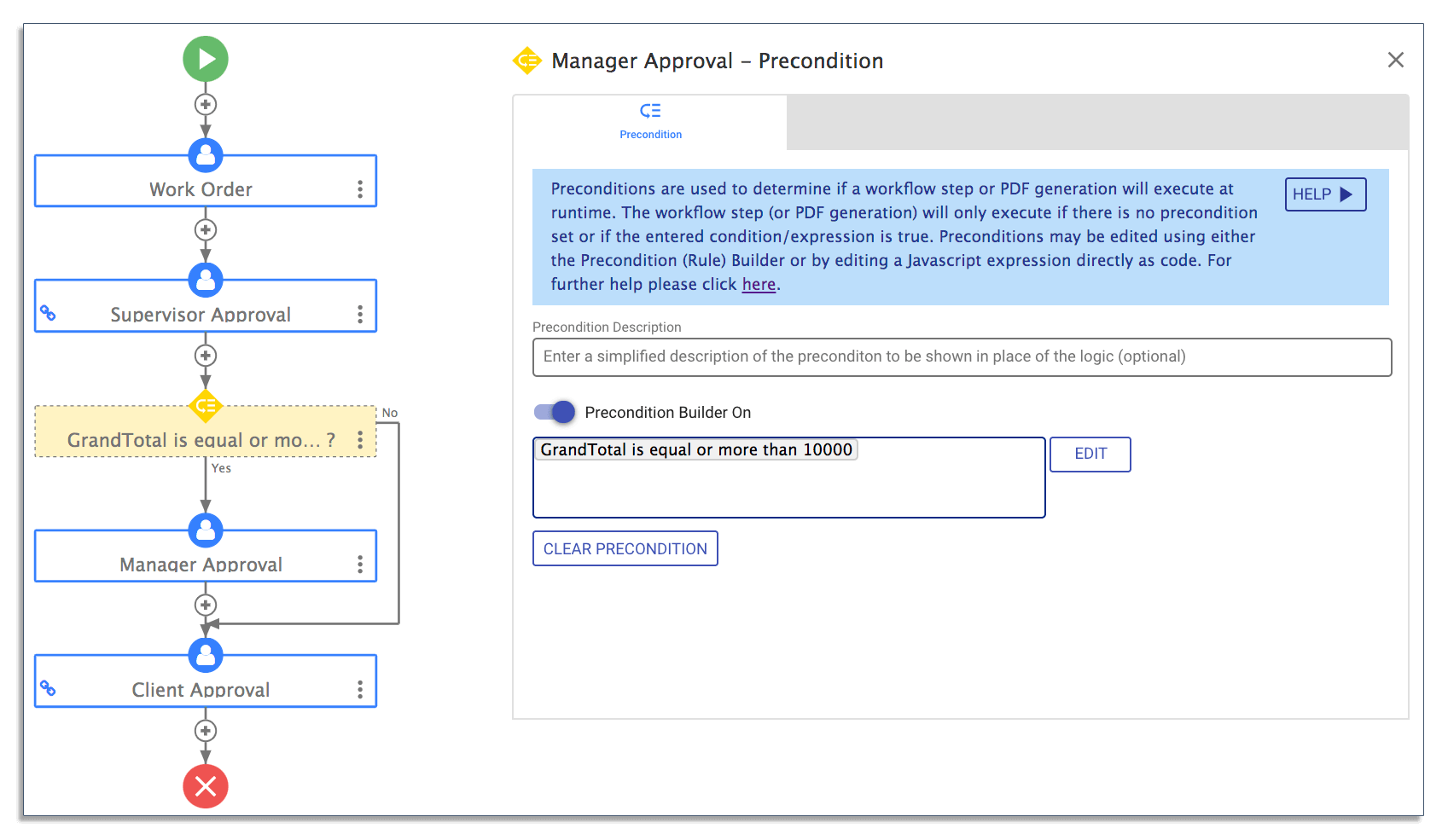Click EDIT to modify the precondition

click(x=1090, y=454)
